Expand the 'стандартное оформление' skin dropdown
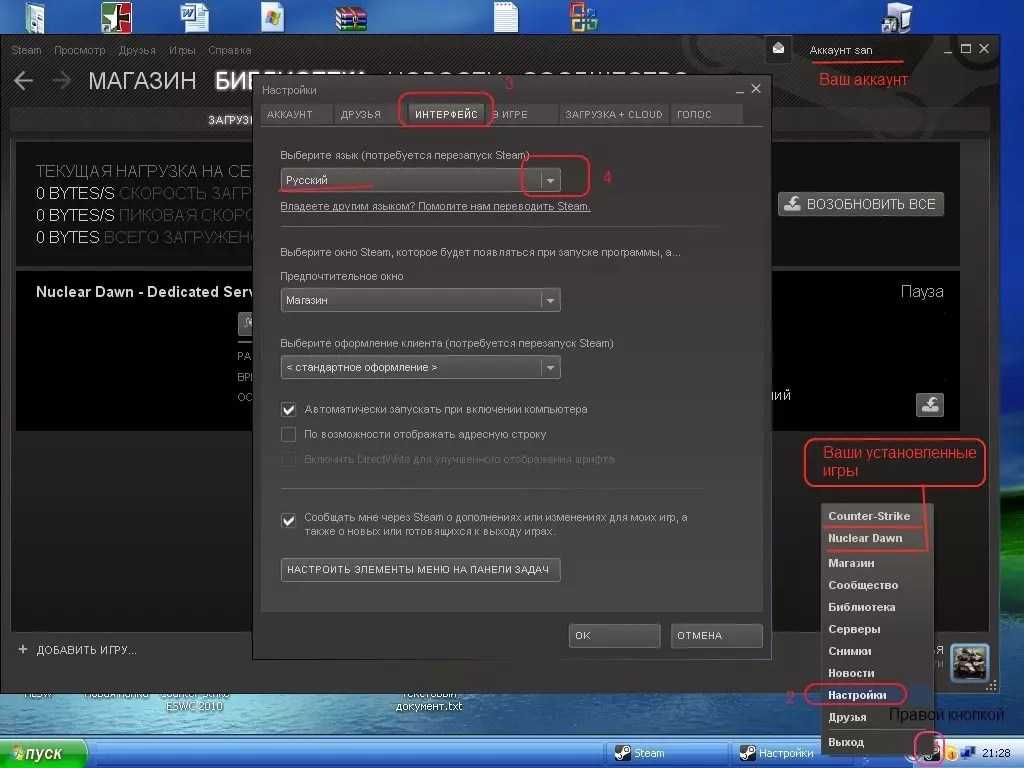Viewport: 1024px width, 768px height. point(549,367)
